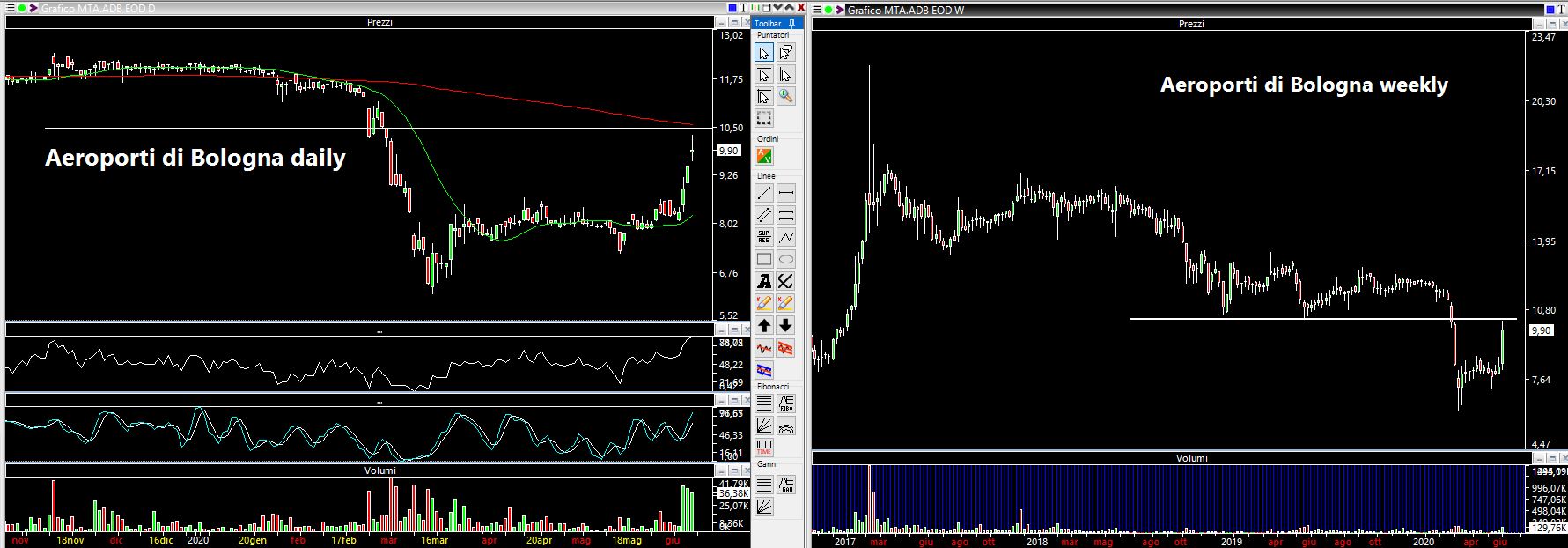Insert a down arrow marker
Screen dimensions: 1568x548
coord(786,326)
